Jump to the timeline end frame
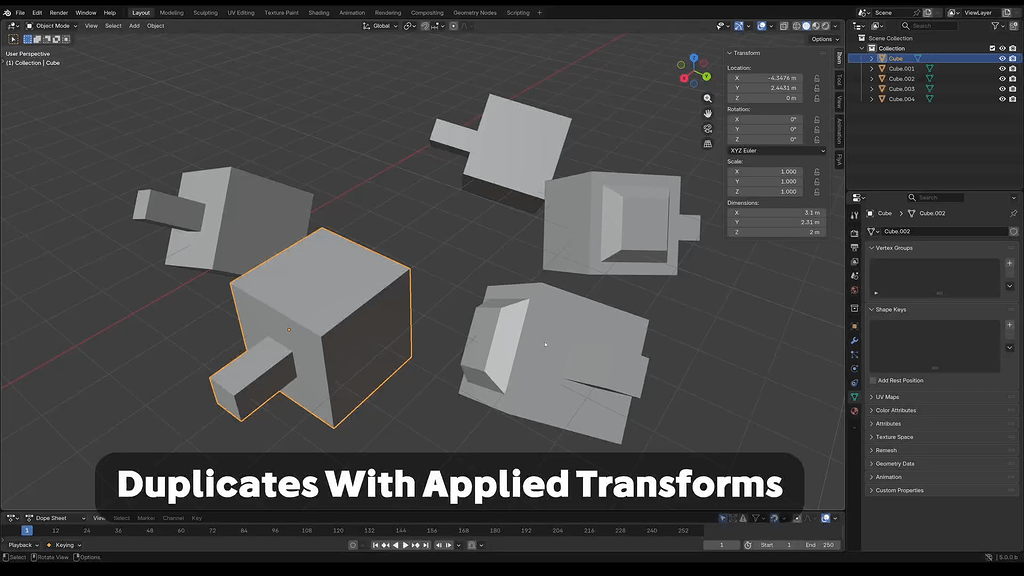Viewport: 1024px width, 576px height. click(x=426, y=545)
